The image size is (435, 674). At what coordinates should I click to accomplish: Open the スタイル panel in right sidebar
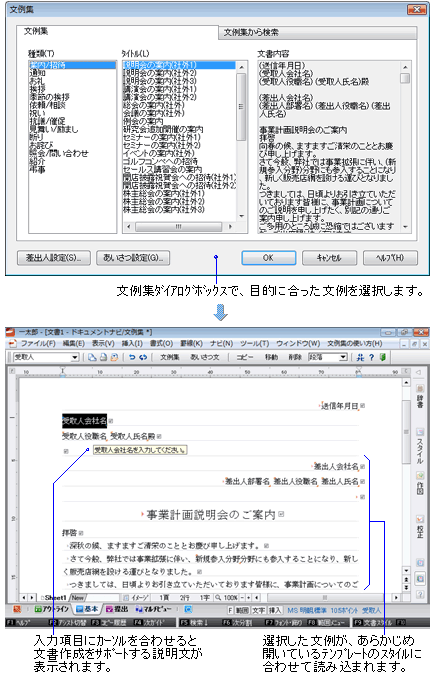pos(420,446)
